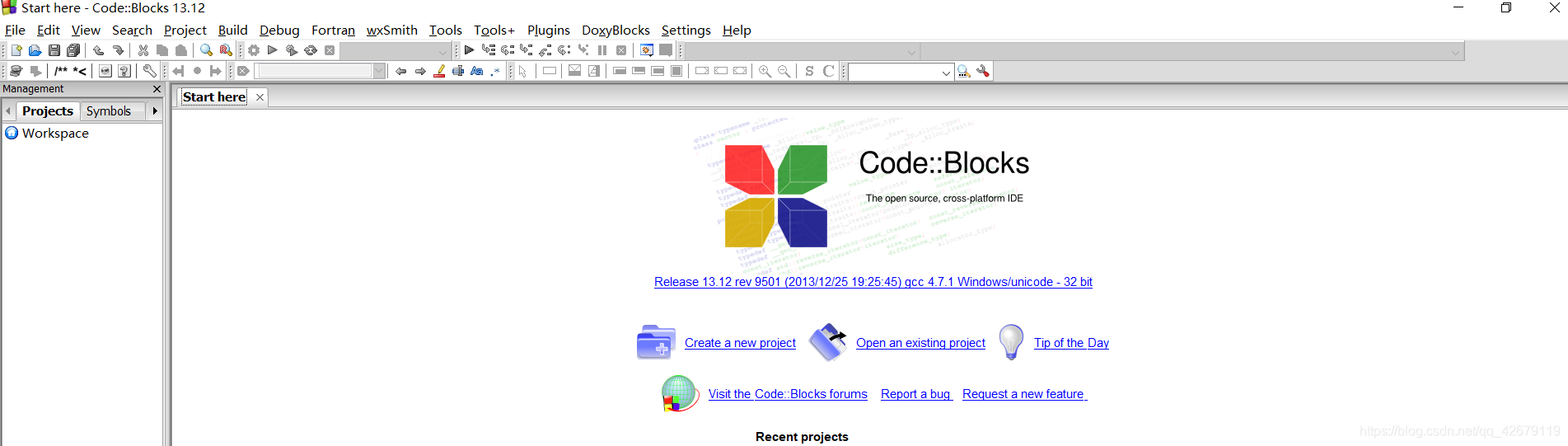
Task: Open the wxSmith menu
Action: point(391,30)
